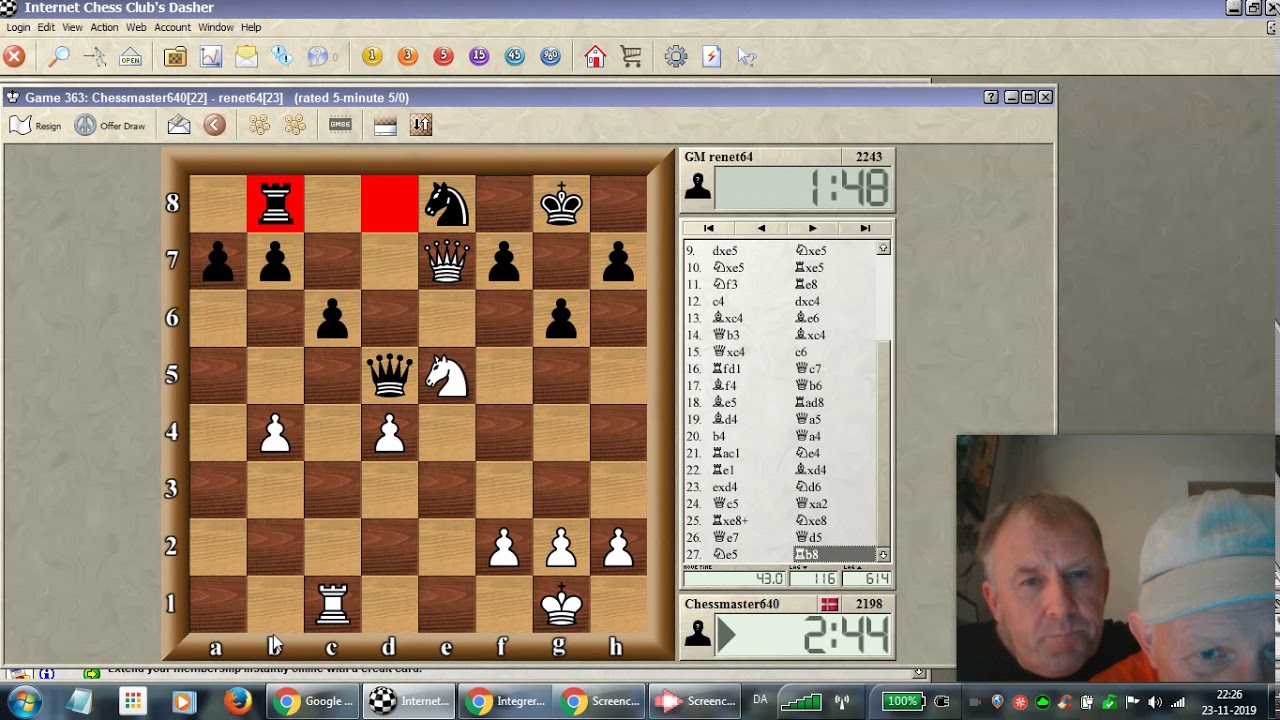The image size is (1280, 720).
Task: Click the blue 960 chess ball icon
Action: pyautogui.click(x=550, y=57)
